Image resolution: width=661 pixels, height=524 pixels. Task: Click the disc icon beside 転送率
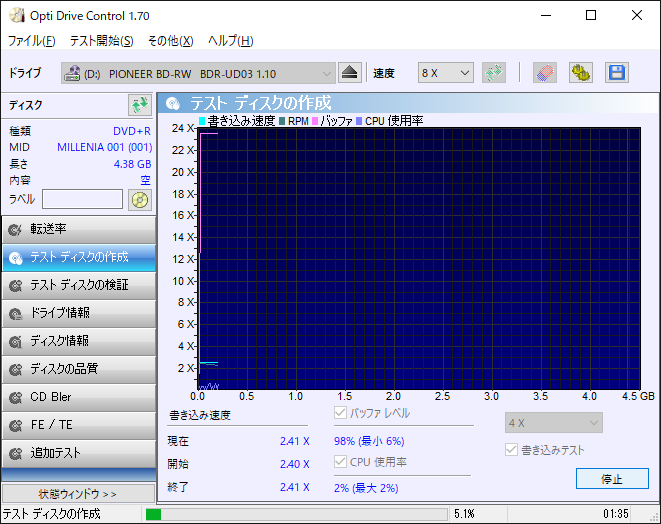[x=16, y=230]
